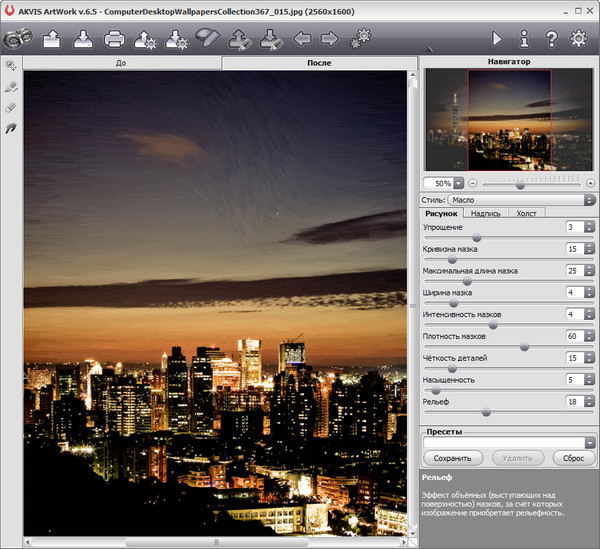Click the Сброс reset button
600x549 pixels.
(x=573, y=457)
